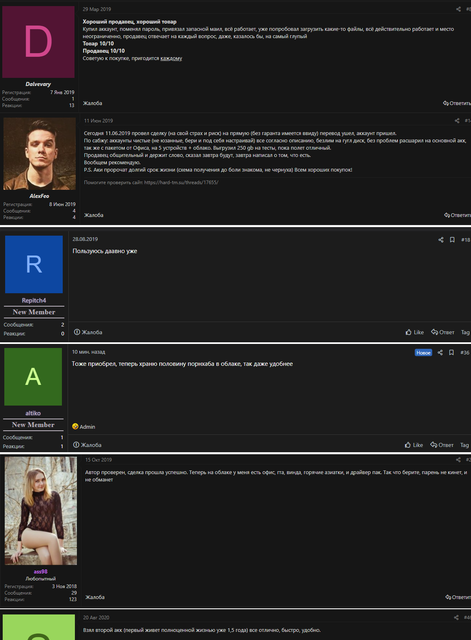Open Delrevory's user profile link

pos(38,84)
